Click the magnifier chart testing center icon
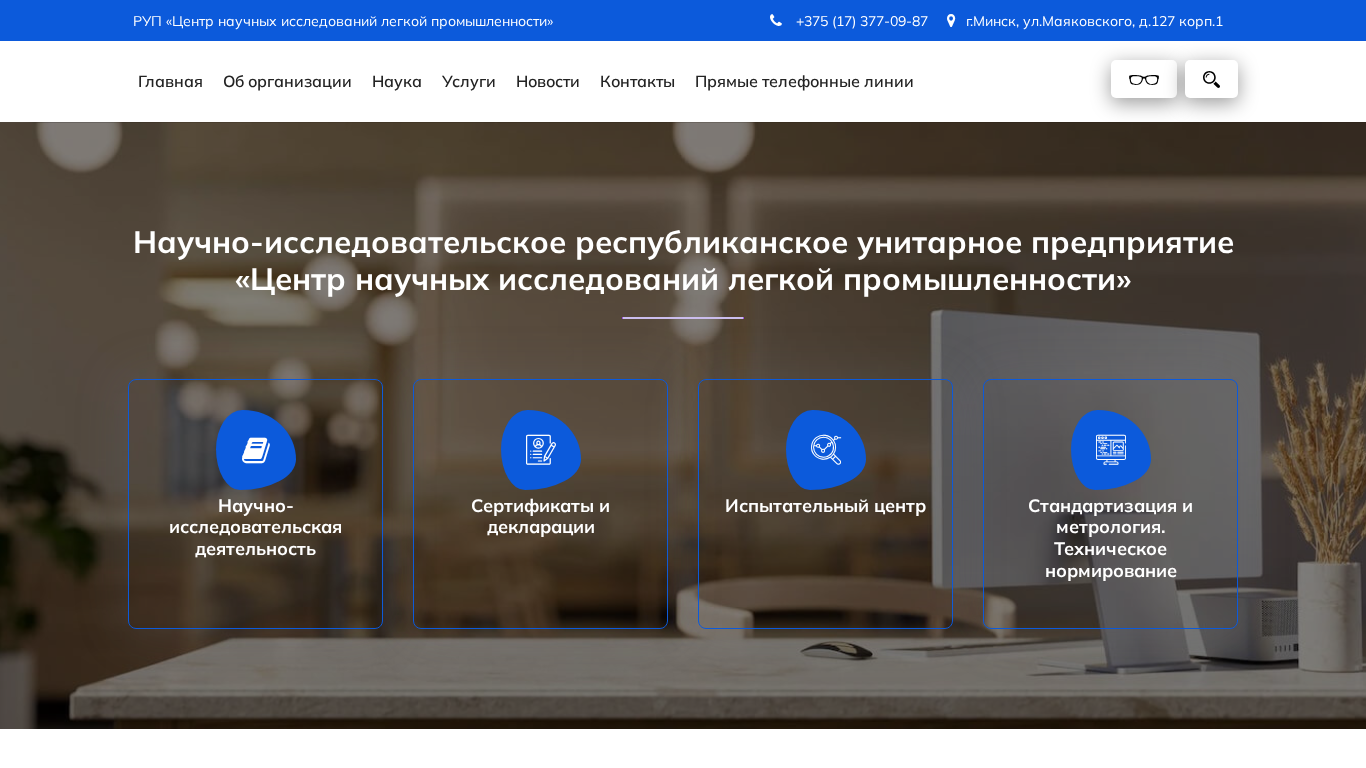Viewport: 1366px width, 768px height. click(826, 450)
